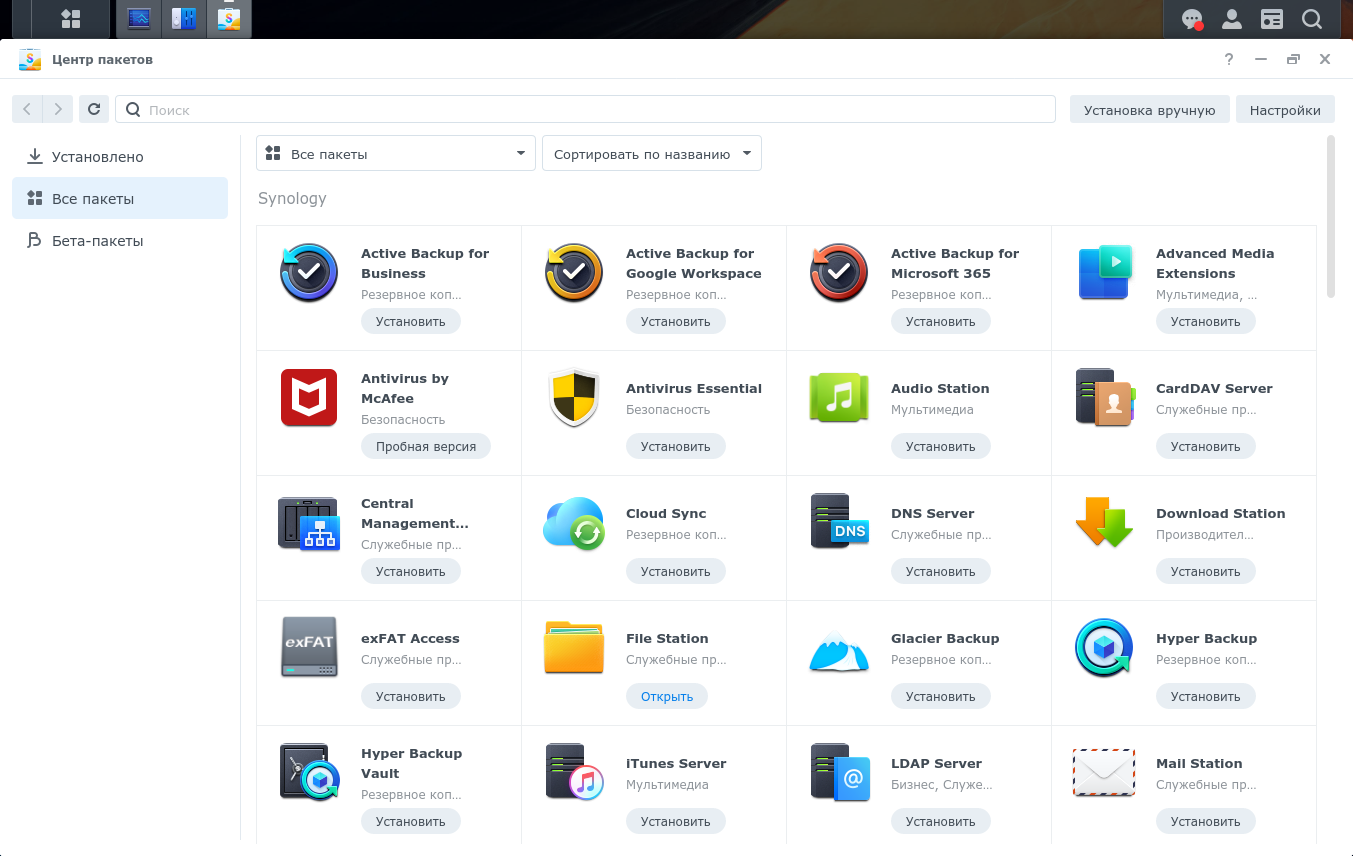The height and width of the screenshot is (856, 1353).
Task: Select the exFAT Access drive icon
Action: (x=309, y=647)
